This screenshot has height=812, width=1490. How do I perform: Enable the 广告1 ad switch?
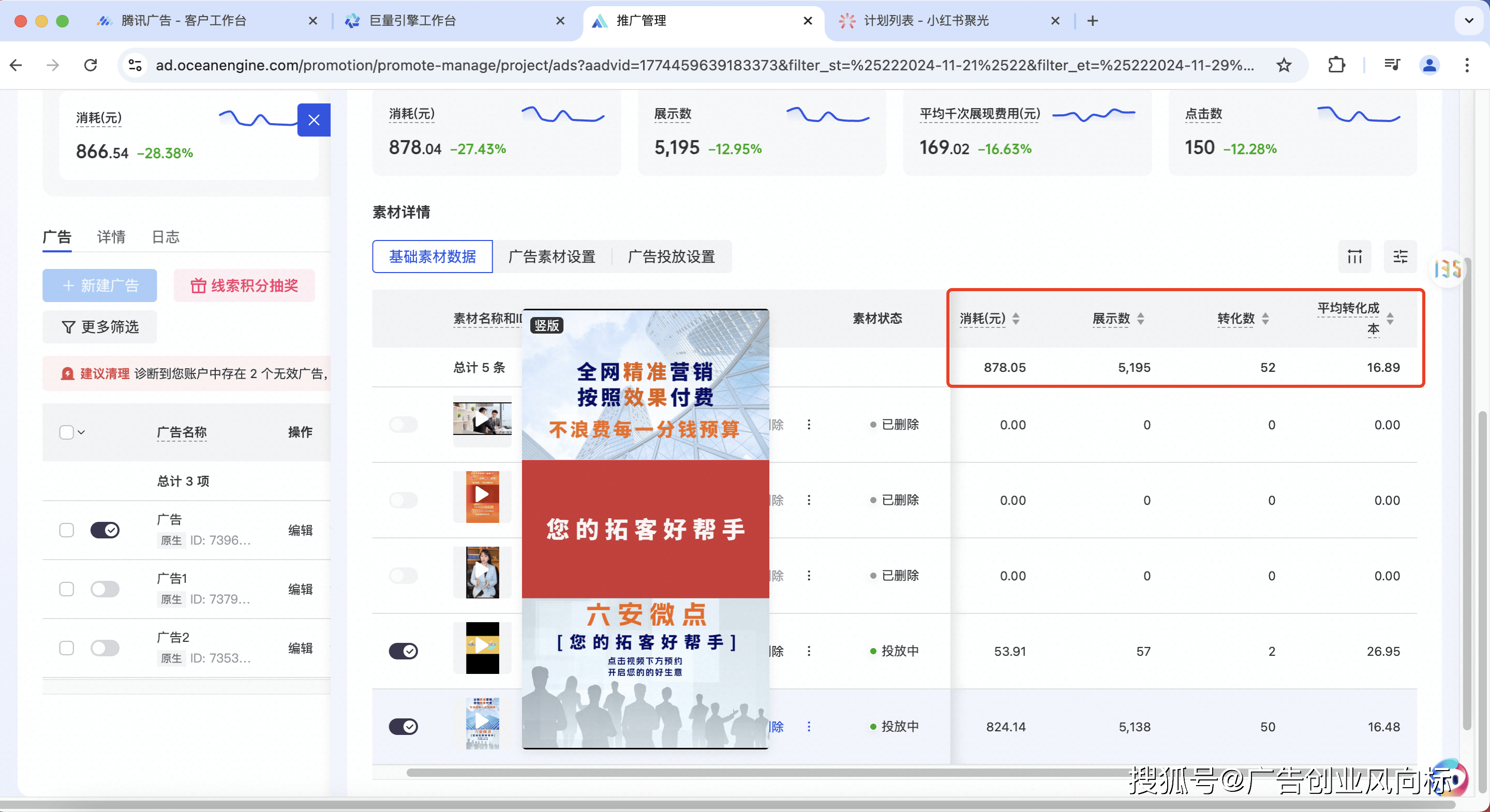tap(105, 589)
